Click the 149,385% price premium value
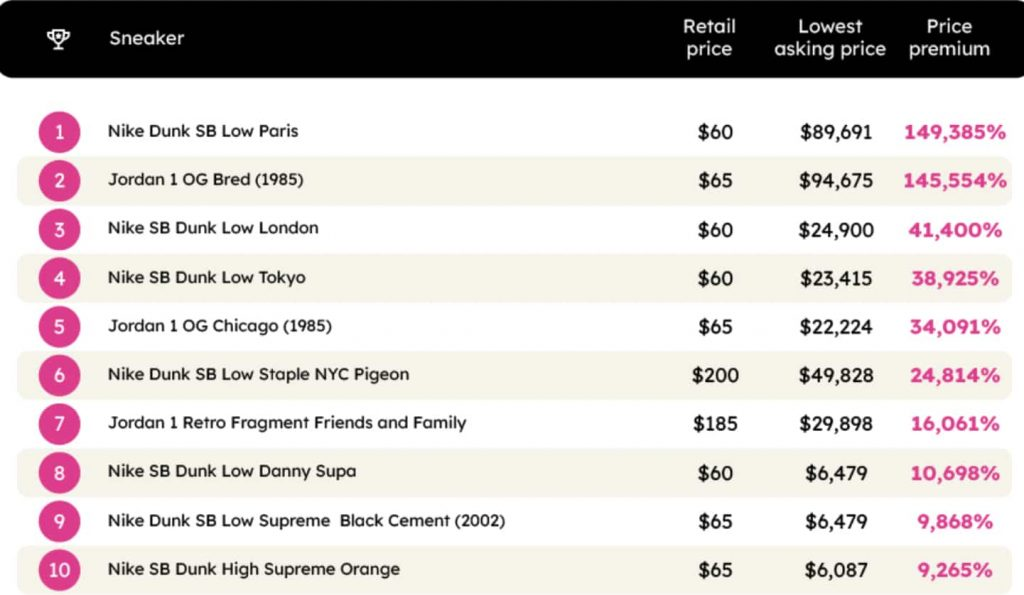The height and width of the screenshot is (595, 1024). (x=954, y=132)
